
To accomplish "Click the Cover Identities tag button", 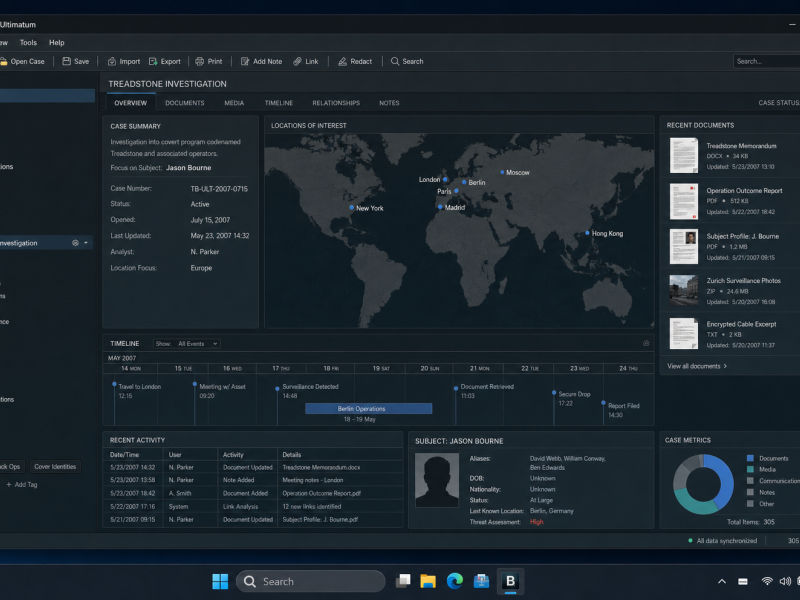I will [x=55, y=467].
